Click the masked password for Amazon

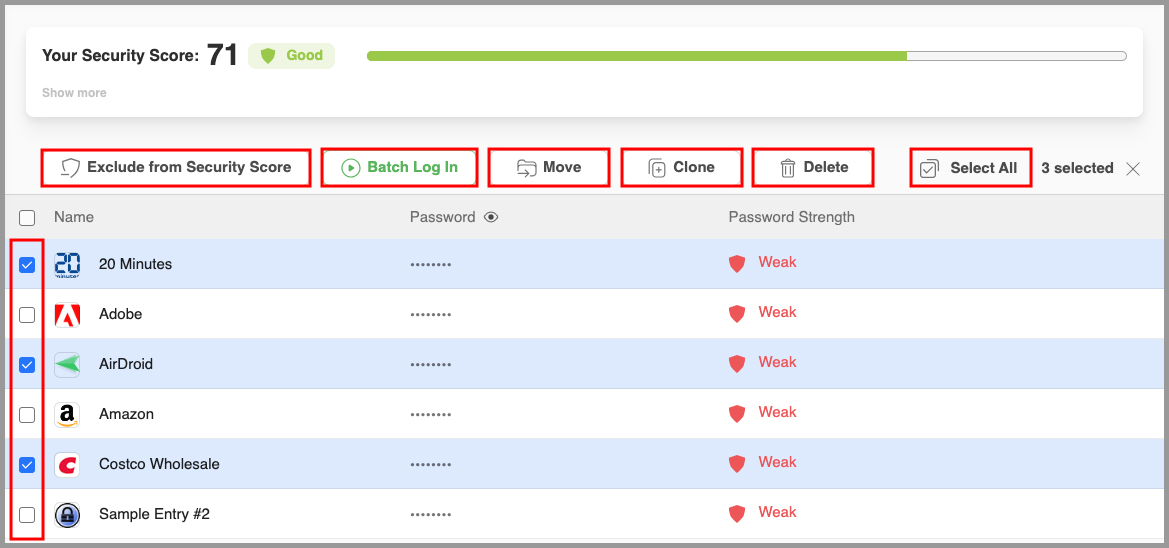tap(430, 415)
